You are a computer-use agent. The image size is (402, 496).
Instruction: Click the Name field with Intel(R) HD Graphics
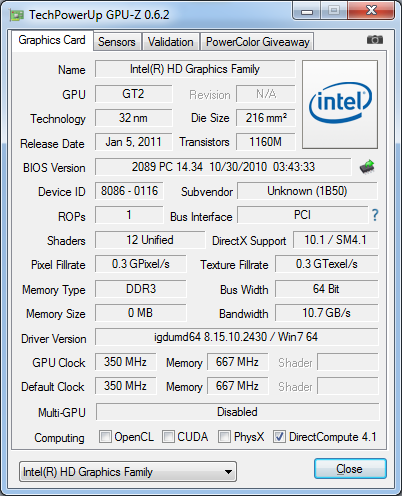195,69
